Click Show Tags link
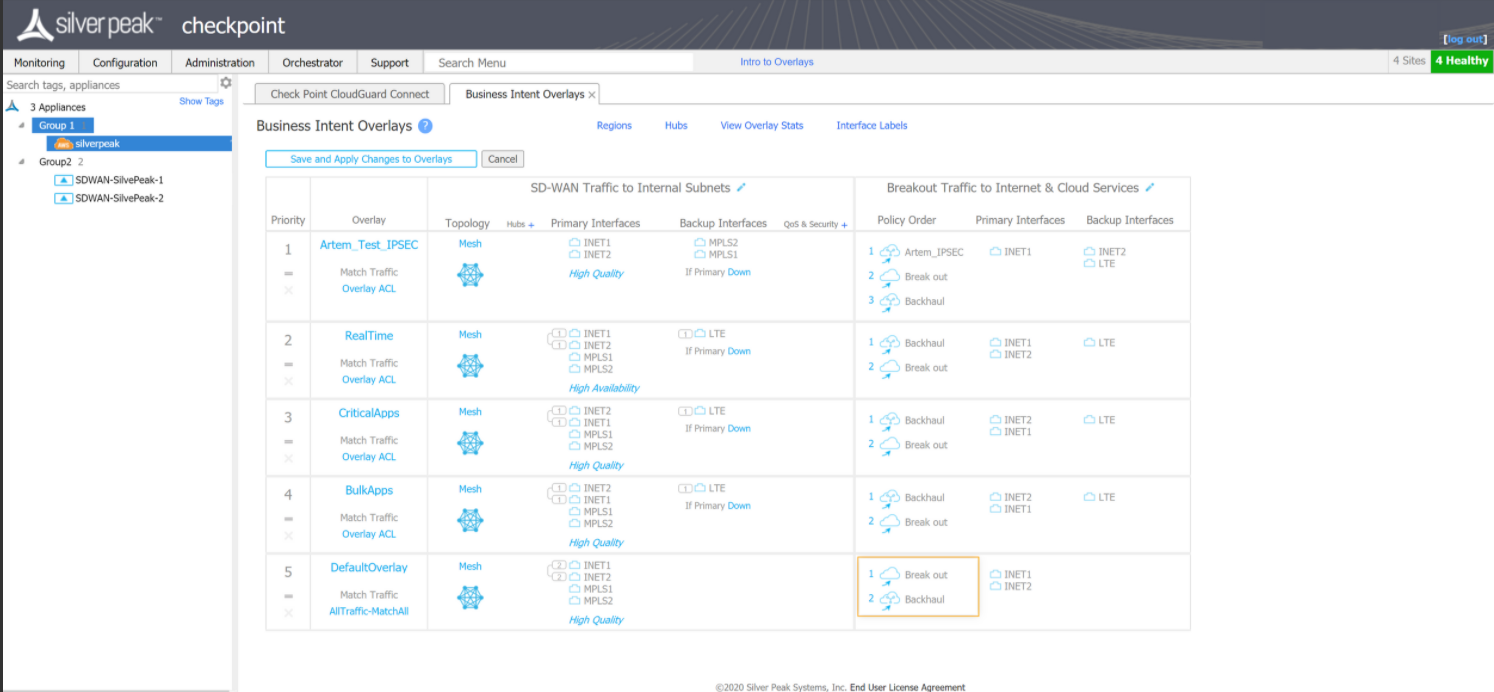The image size is (1494, 692). click(x=201, y=101)
